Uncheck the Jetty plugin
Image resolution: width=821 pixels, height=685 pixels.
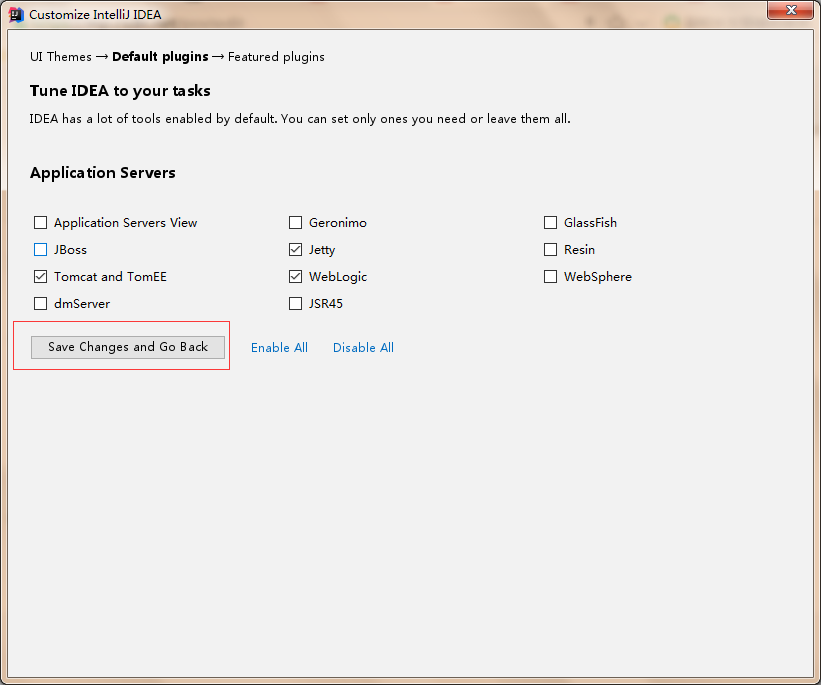click(x=295, y=250)
